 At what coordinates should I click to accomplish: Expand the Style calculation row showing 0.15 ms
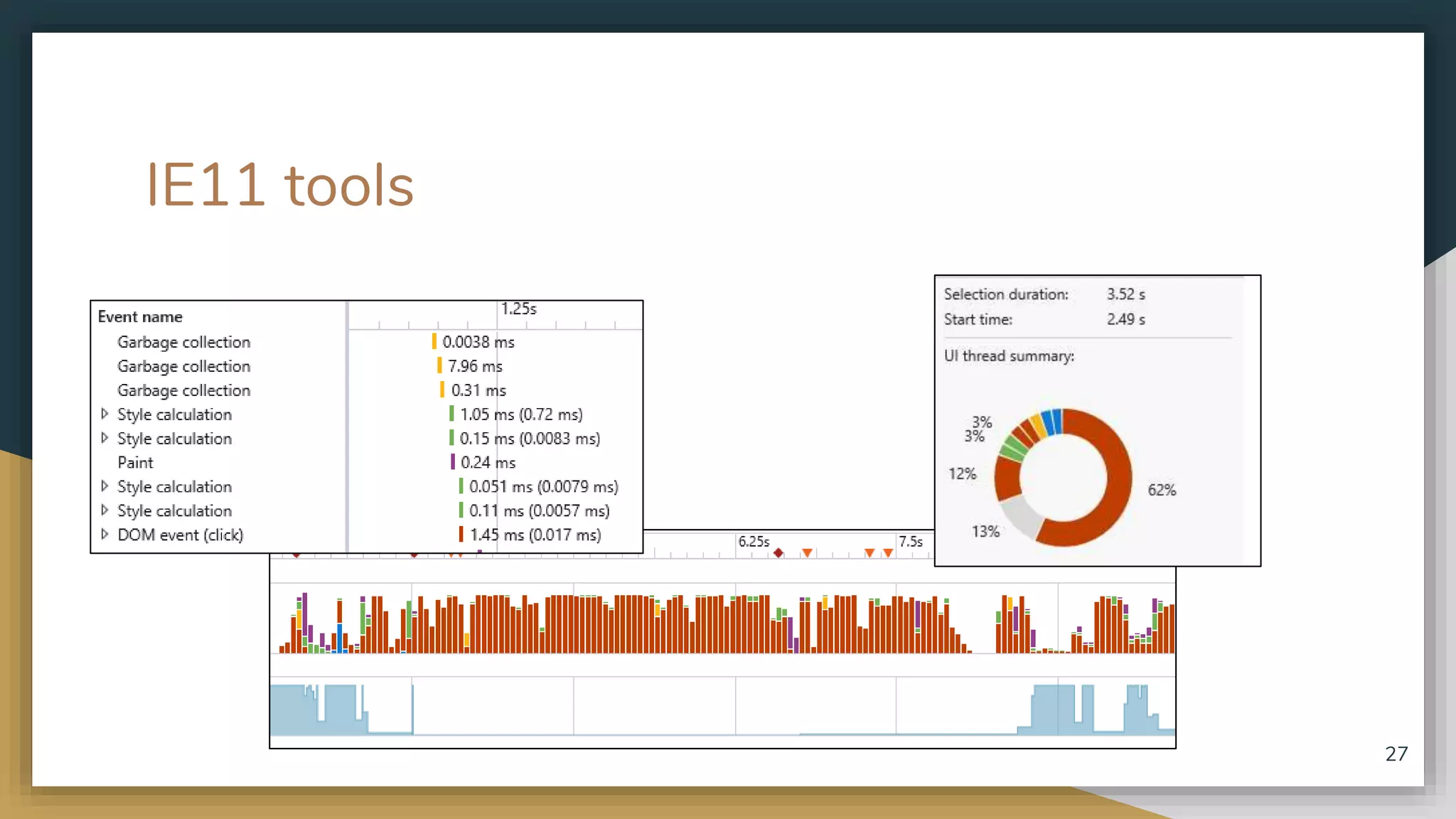pos(105,438)
